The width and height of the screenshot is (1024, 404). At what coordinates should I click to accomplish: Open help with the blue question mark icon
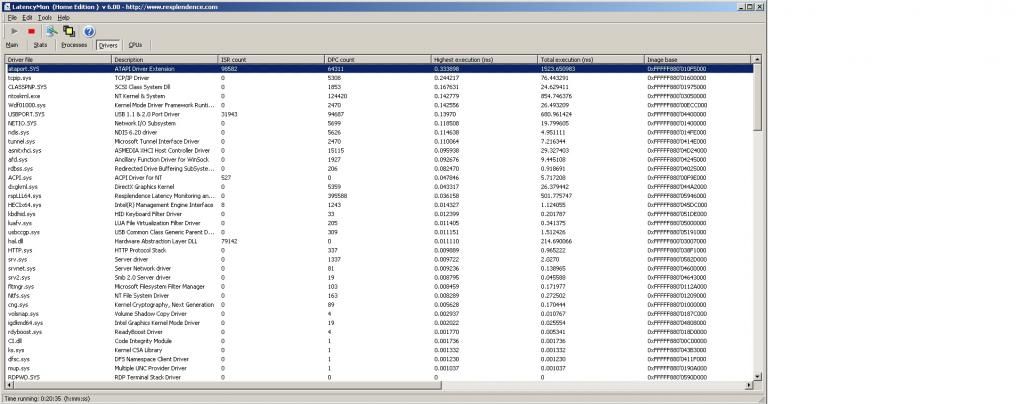pos(88,31)
